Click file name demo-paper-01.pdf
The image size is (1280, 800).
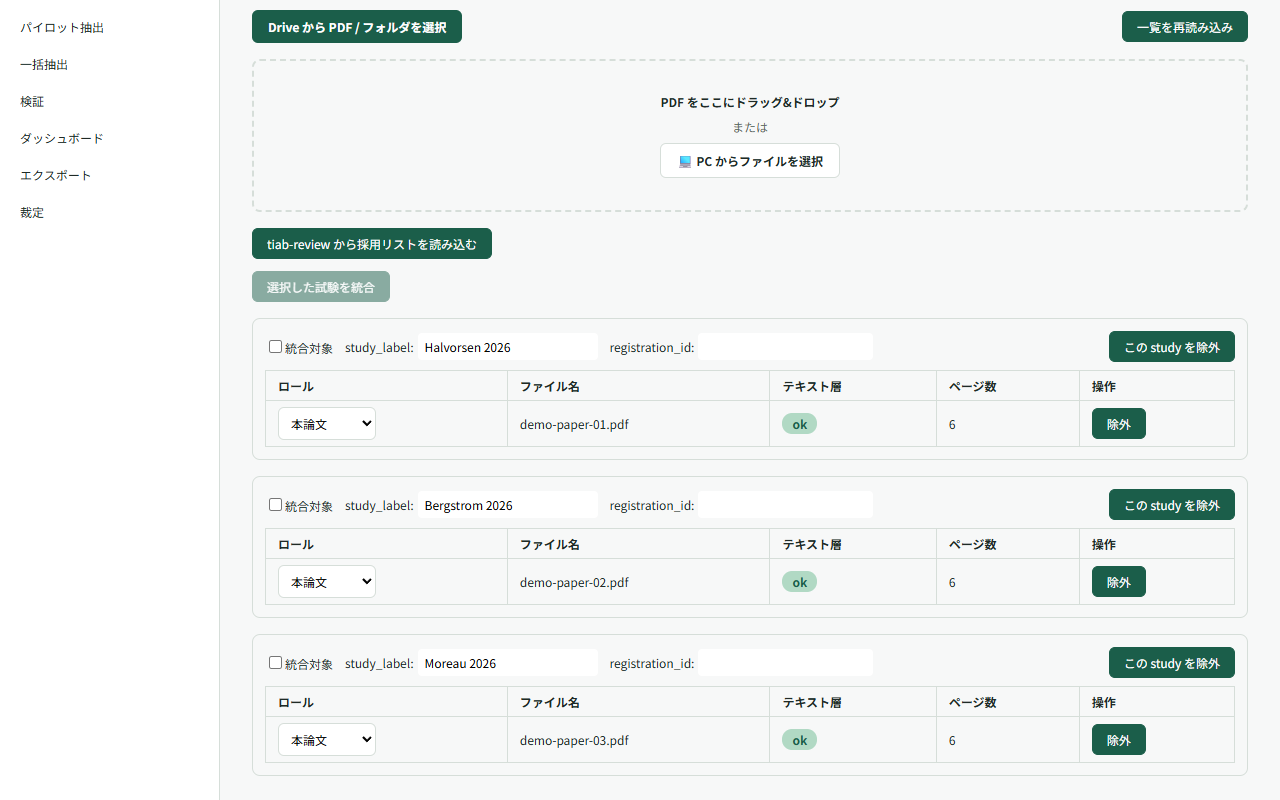pyautogui.click(x=574, y=424)
